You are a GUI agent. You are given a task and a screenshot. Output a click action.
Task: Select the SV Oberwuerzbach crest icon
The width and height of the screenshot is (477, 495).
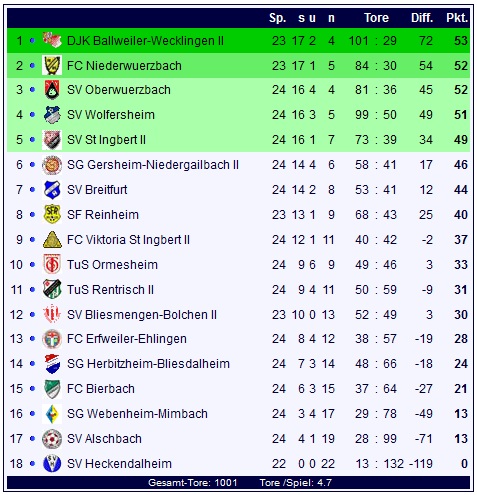[52, 90]
